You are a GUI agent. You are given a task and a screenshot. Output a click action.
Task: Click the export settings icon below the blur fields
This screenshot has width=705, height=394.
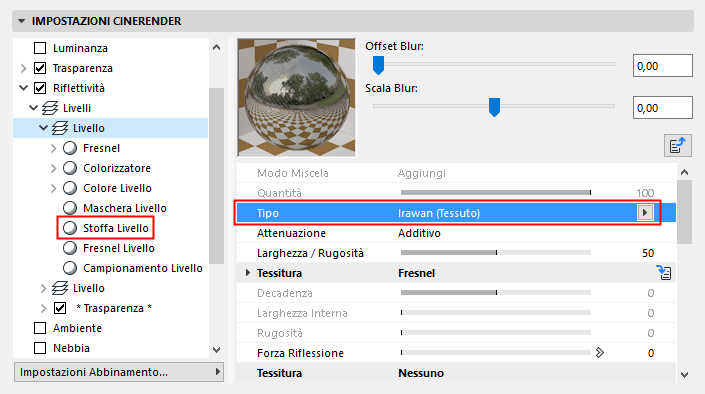tap(678, 145)
